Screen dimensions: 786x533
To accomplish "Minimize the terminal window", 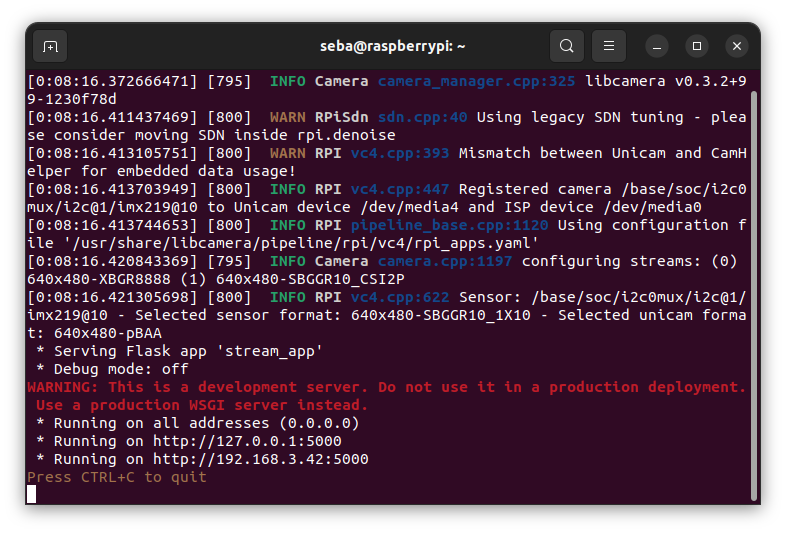I will tap(657, 46).
